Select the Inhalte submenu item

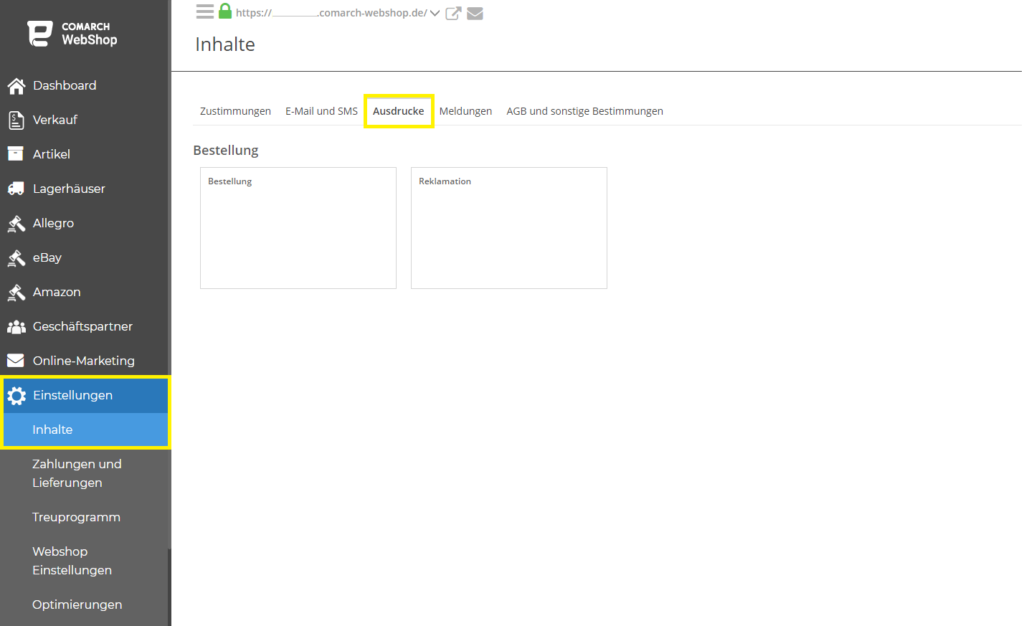coord(86,430)
